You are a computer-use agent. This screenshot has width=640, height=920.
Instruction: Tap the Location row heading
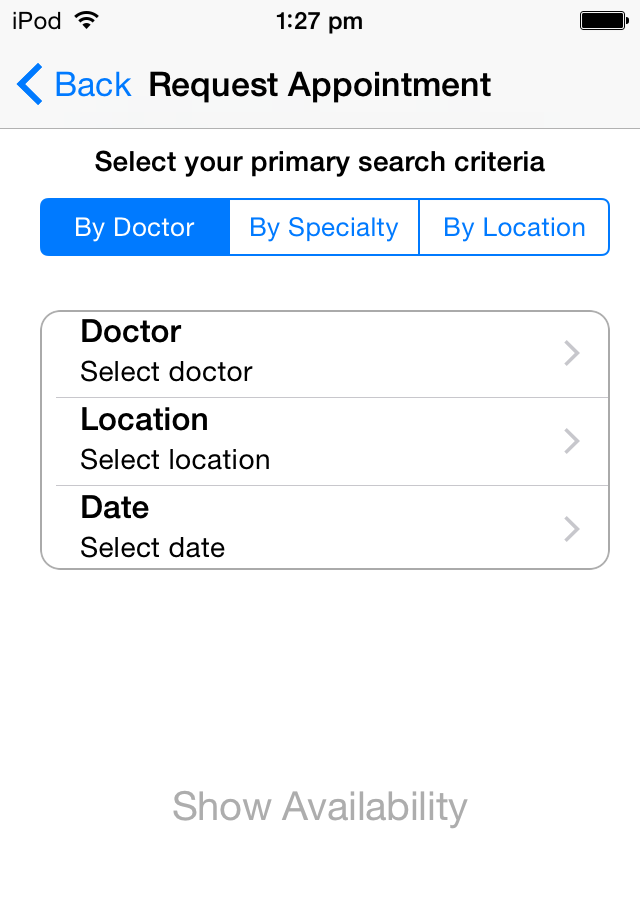[x=144, y=420]
